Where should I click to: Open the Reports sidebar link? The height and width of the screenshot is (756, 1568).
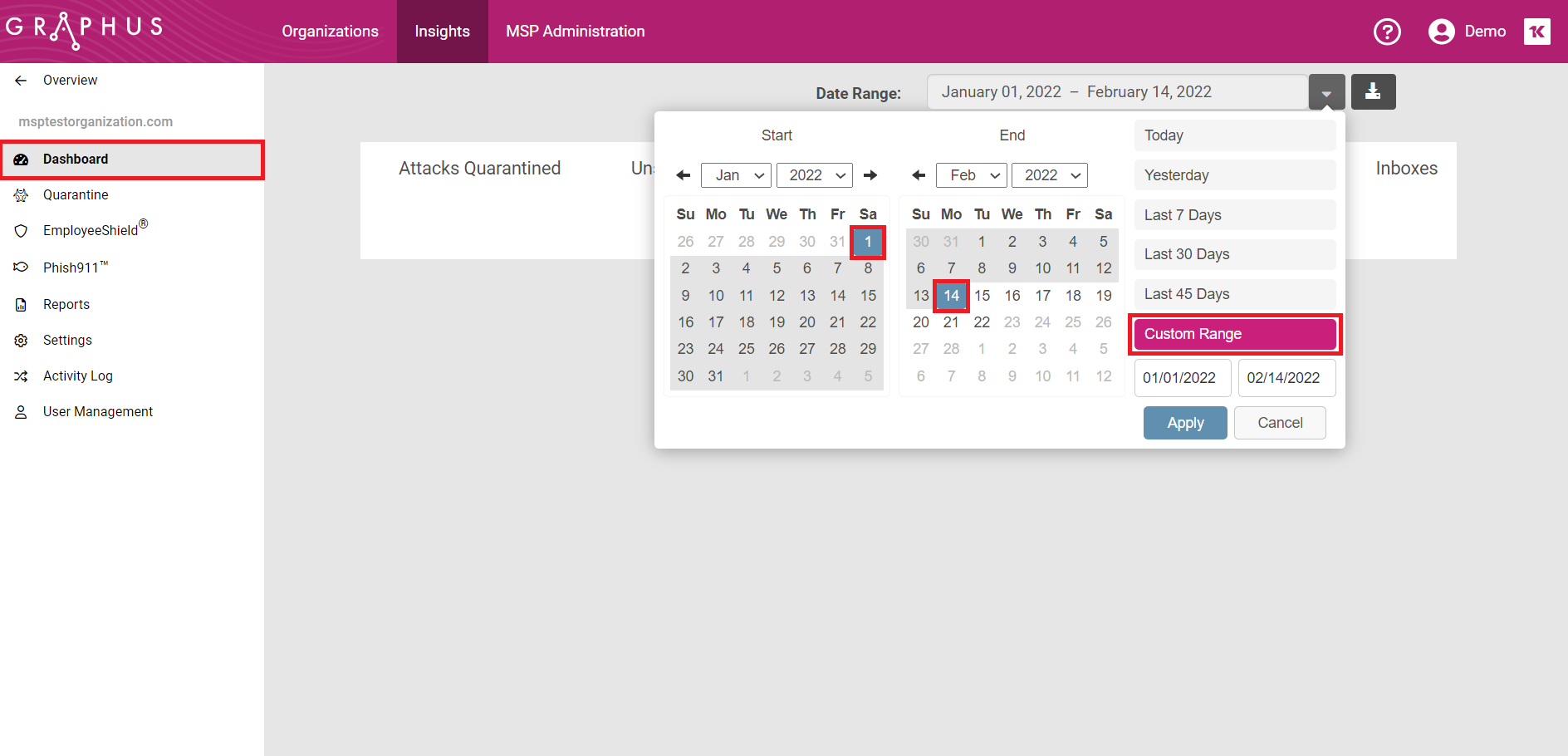coord(66,305)
